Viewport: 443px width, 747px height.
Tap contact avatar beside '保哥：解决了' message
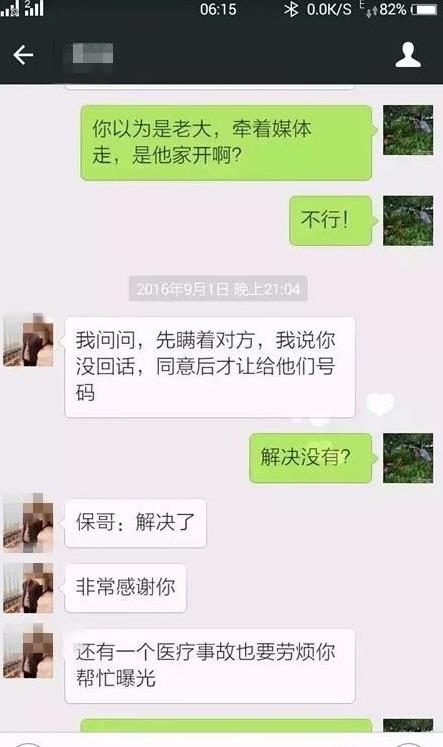(28, 523)
